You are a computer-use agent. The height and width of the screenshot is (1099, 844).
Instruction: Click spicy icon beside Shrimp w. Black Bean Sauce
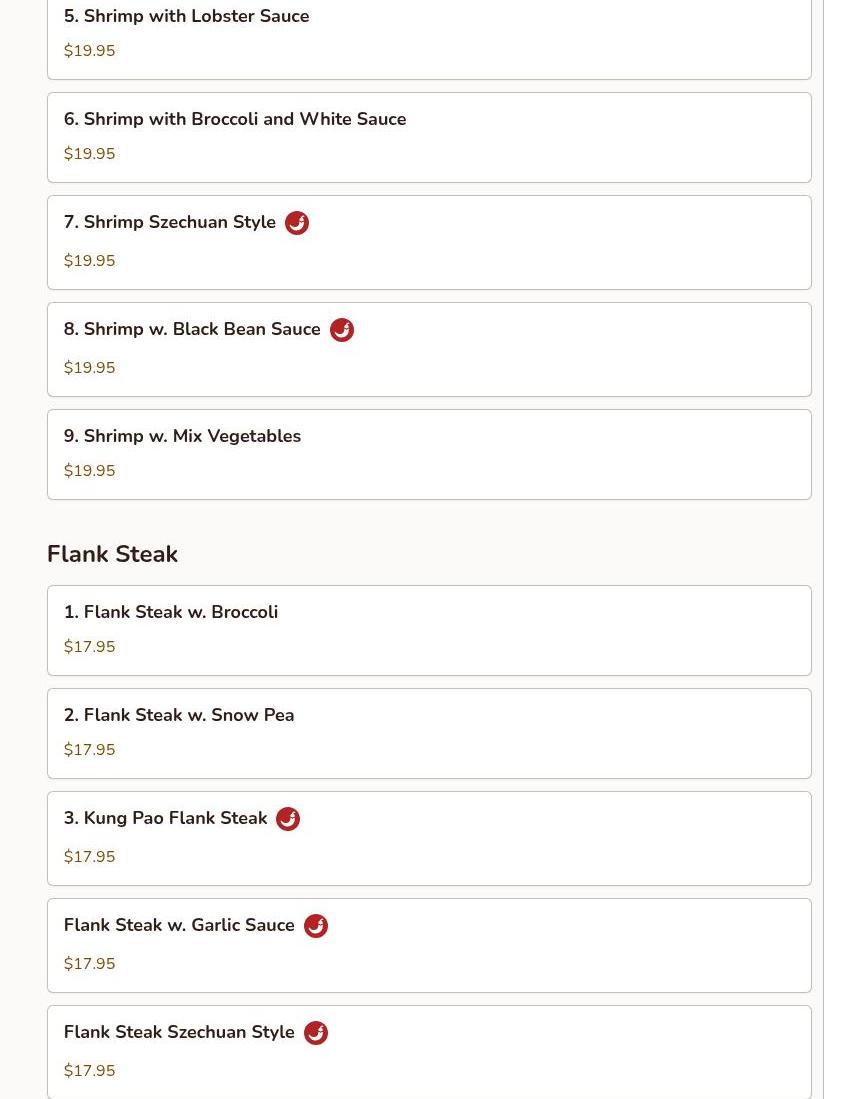(x=341, y=330)
